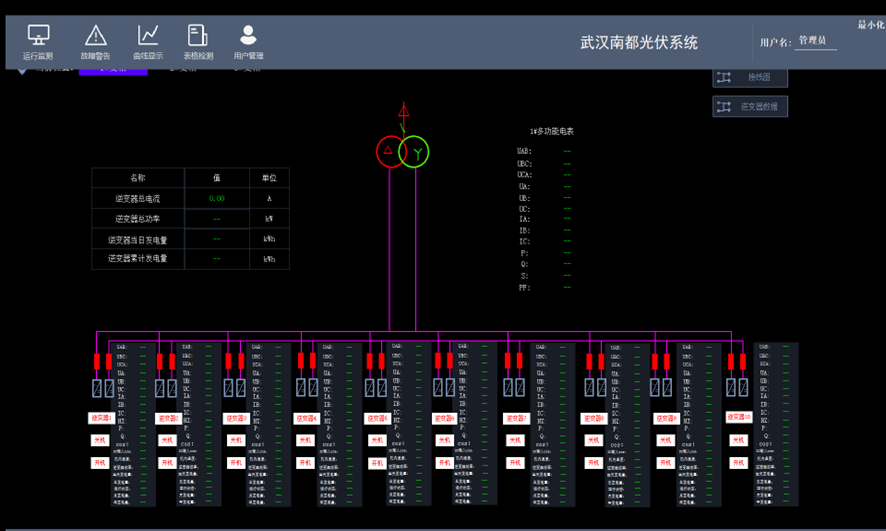886x531 pixels.
Task: Start inverter 1 with 开机
Action: tap(100, 463)
